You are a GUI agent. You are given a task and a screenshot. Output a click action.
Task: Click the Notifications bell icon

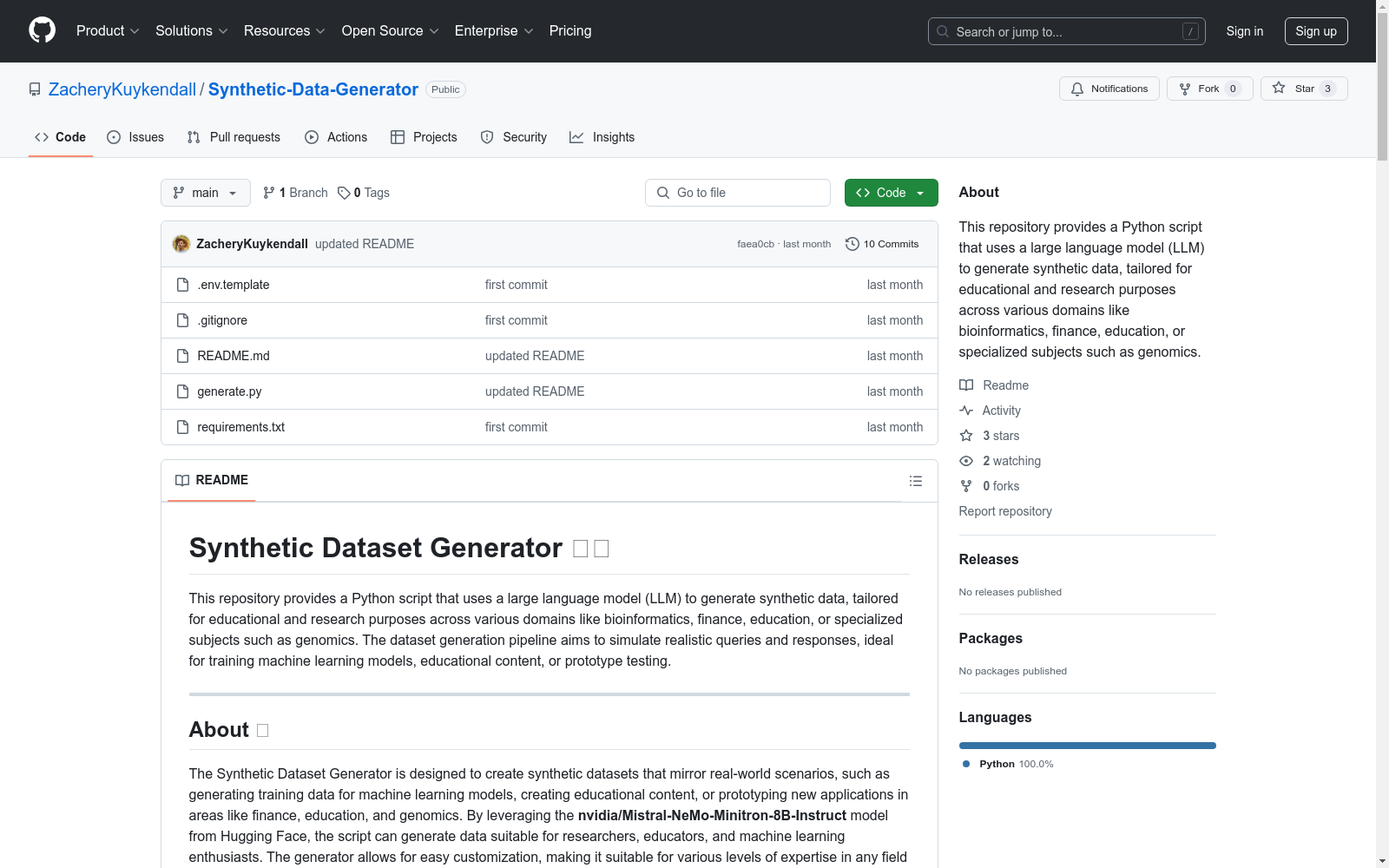coord(1077,89)
